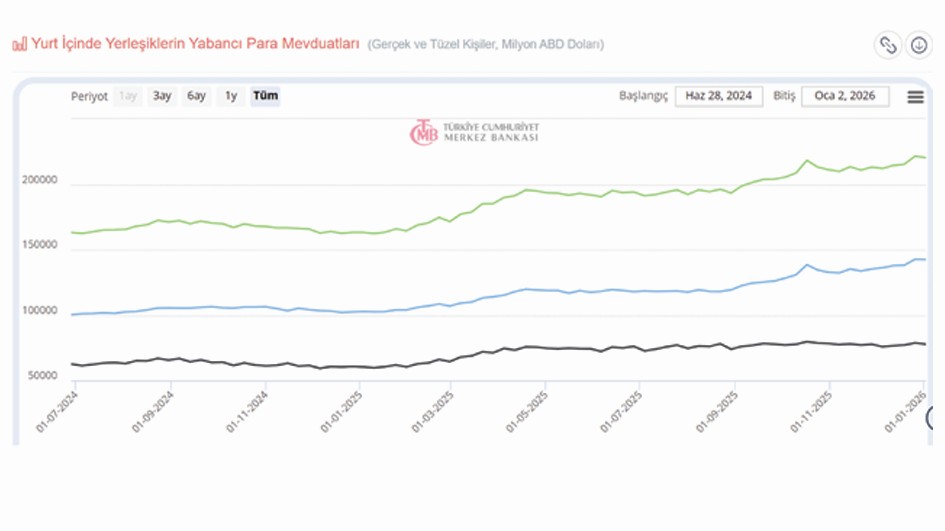Select the 3ay period option

[x=162, y=97]
